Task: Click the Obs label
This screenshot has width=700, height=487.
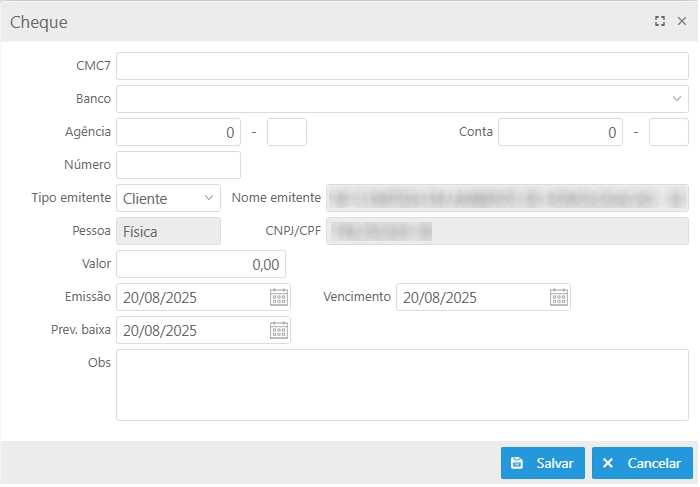Action: point(99,362)
